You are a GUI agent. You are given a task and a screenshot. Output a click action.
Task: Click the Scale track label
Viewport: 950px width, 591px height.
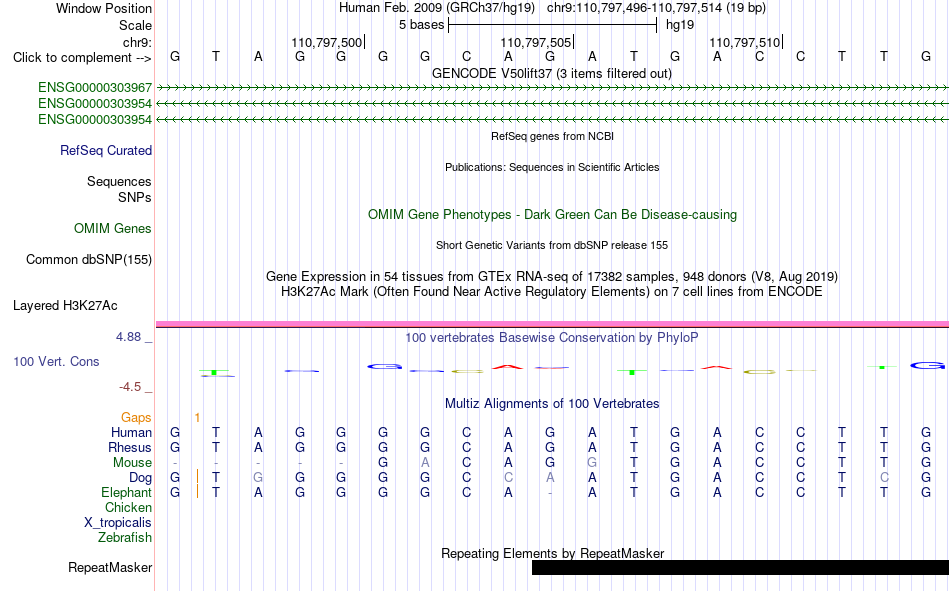pos(135,25)
